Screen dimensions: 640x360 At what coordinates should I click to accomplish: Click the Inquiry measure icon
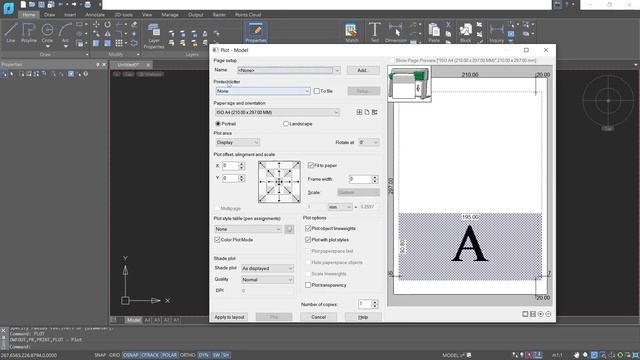tap(496, 33)
